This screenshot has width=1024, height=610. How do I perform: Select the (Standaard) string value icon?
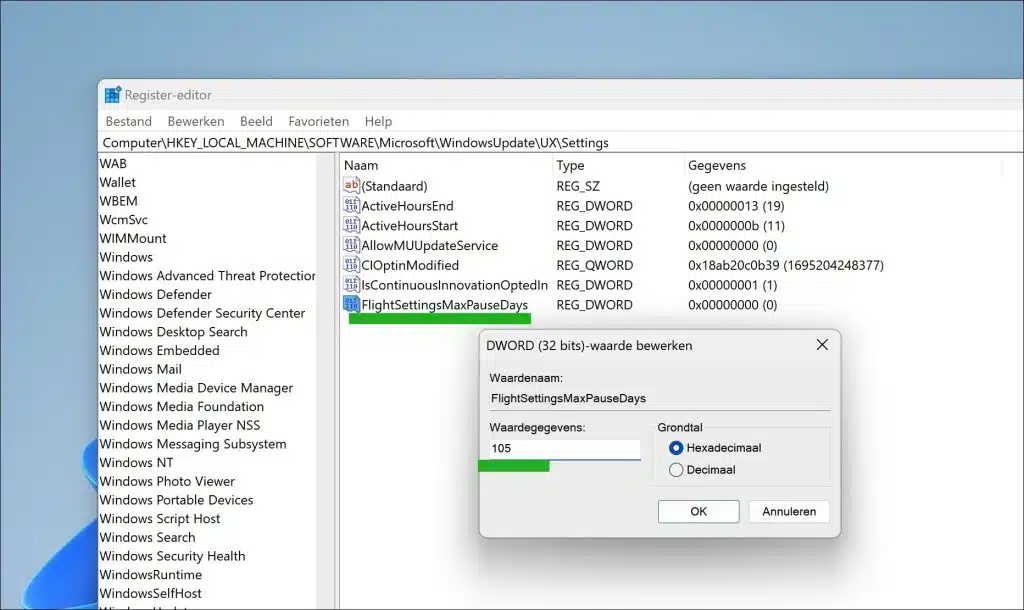pos(351,185)
